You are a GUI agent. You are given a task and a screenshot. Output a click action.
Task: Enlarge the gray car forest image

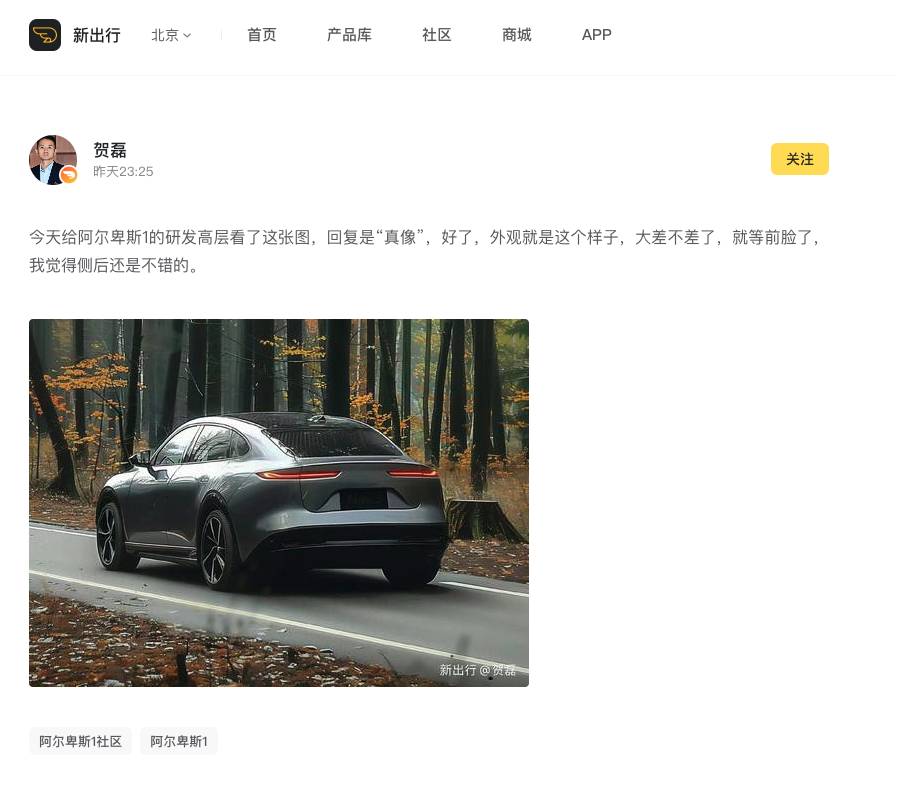[x=279, y=503]
